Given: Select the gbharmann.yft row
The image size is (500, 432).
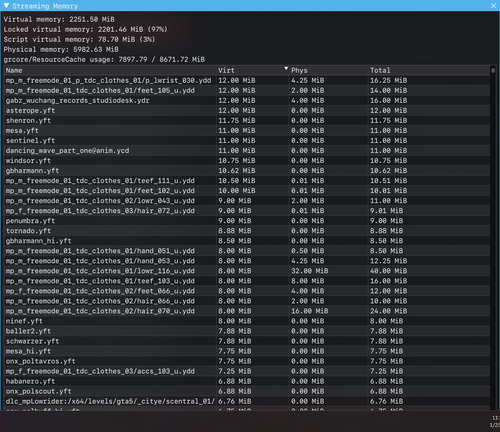Looking at the screenshot, I should 247,170.
